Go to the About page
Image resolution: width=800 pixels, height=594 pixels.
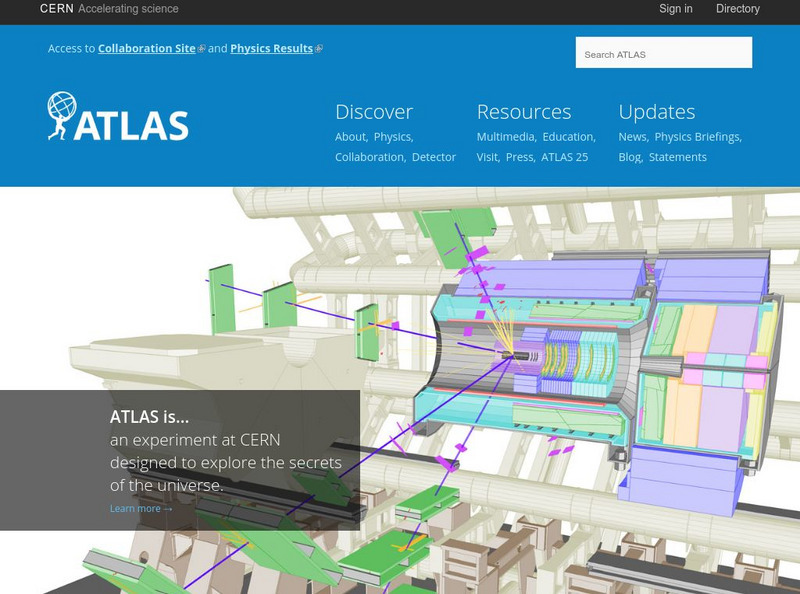[350, 137]
